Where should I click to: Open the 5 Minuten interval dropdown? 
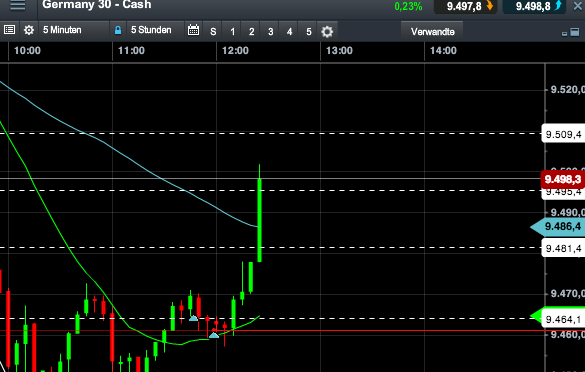coord(73,30)
